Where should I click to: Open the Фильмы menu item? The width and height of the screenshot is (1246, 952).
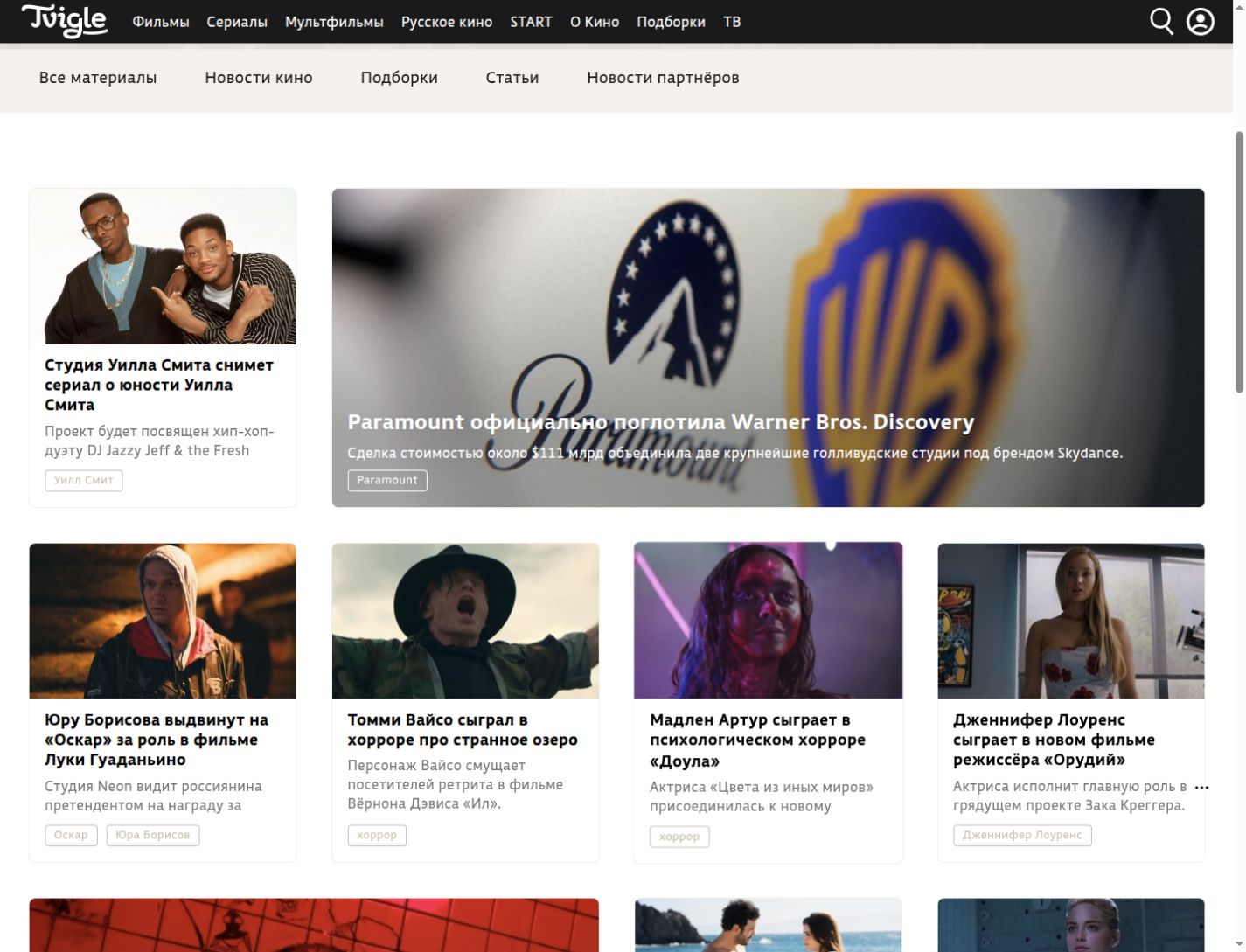(161, 22)
